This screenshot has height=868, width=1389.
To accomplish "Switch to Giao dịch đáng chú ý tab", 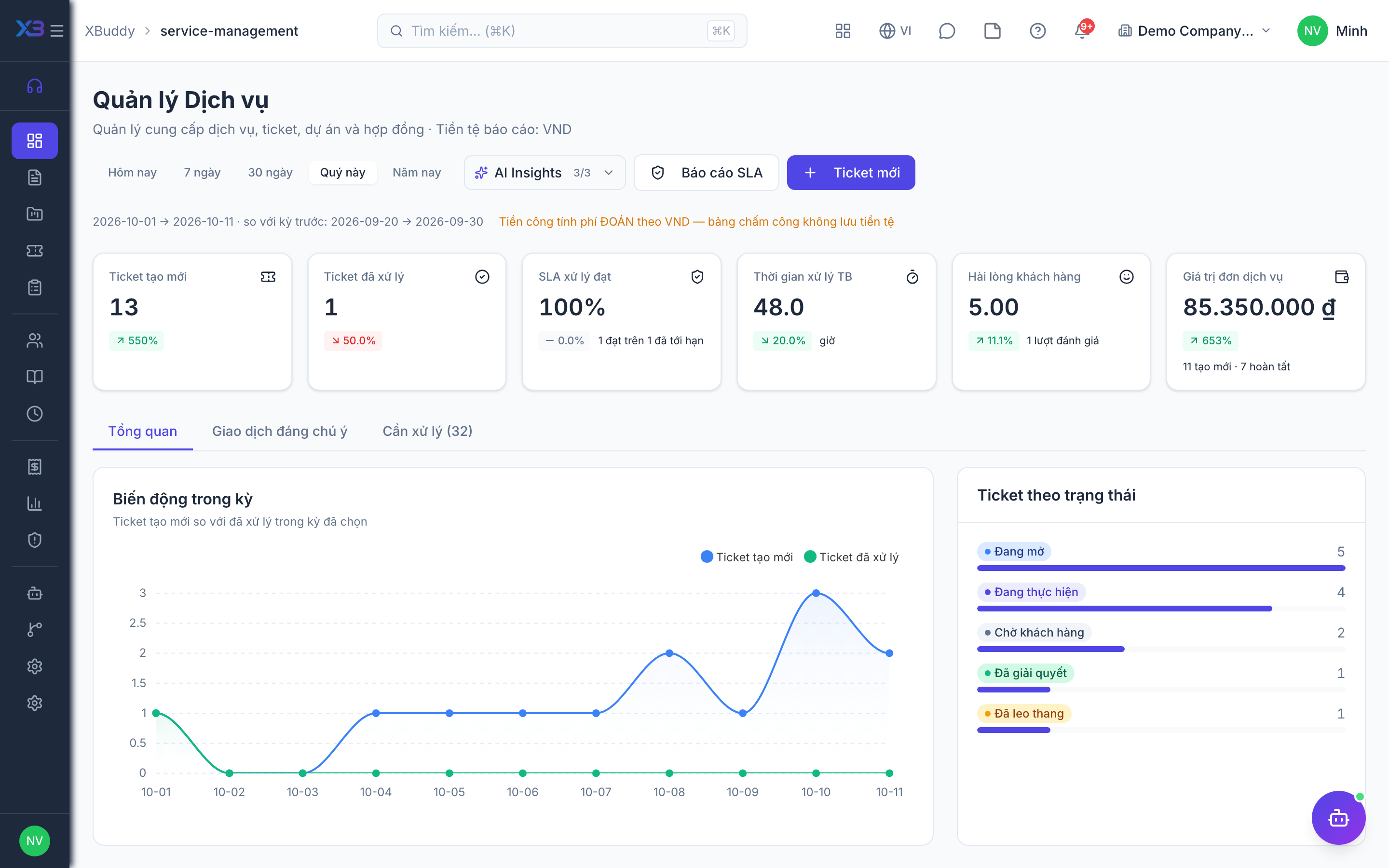I will pyautogui.click(x=280, y=431).
